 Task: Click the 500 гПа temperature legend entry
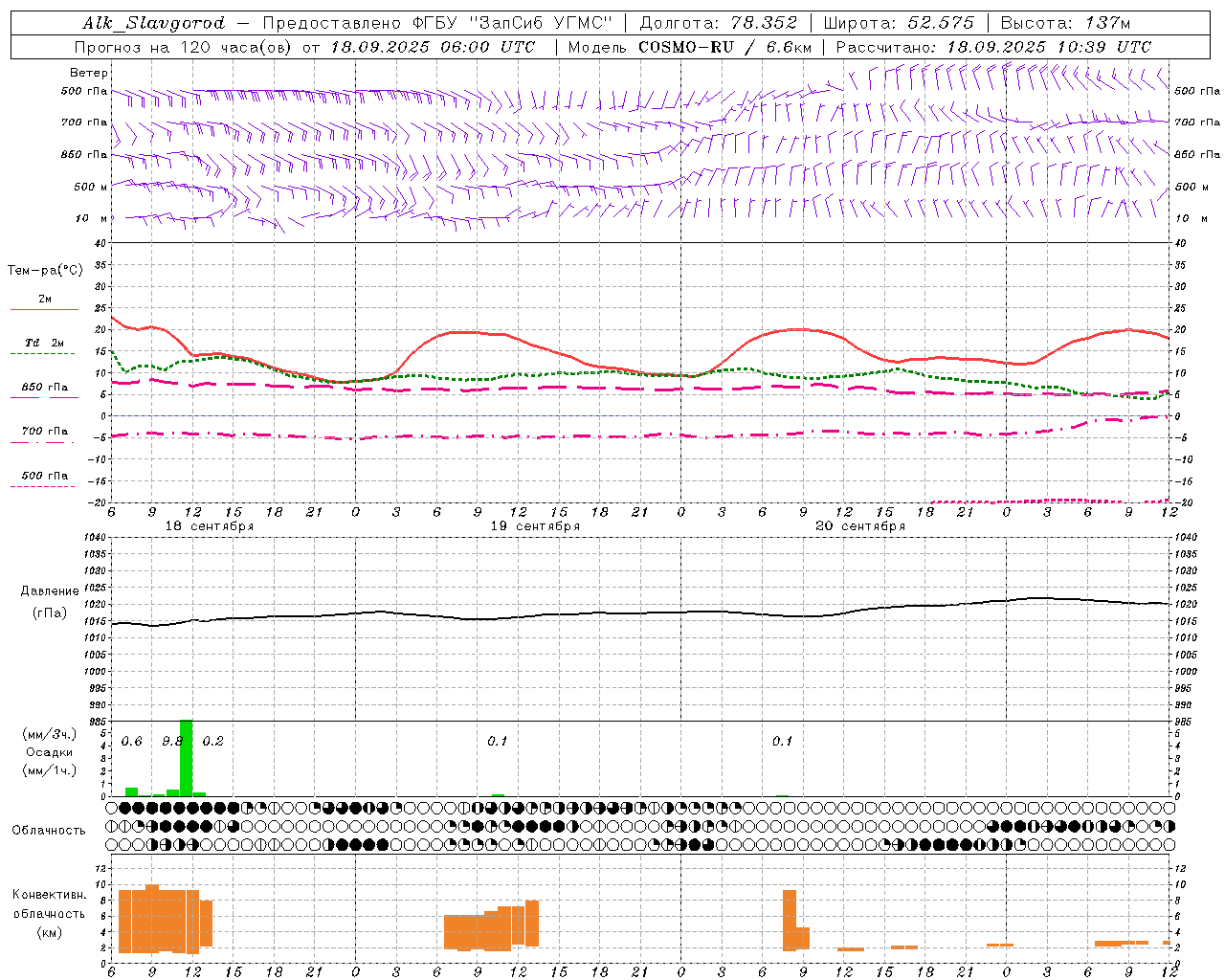(45, 476)
